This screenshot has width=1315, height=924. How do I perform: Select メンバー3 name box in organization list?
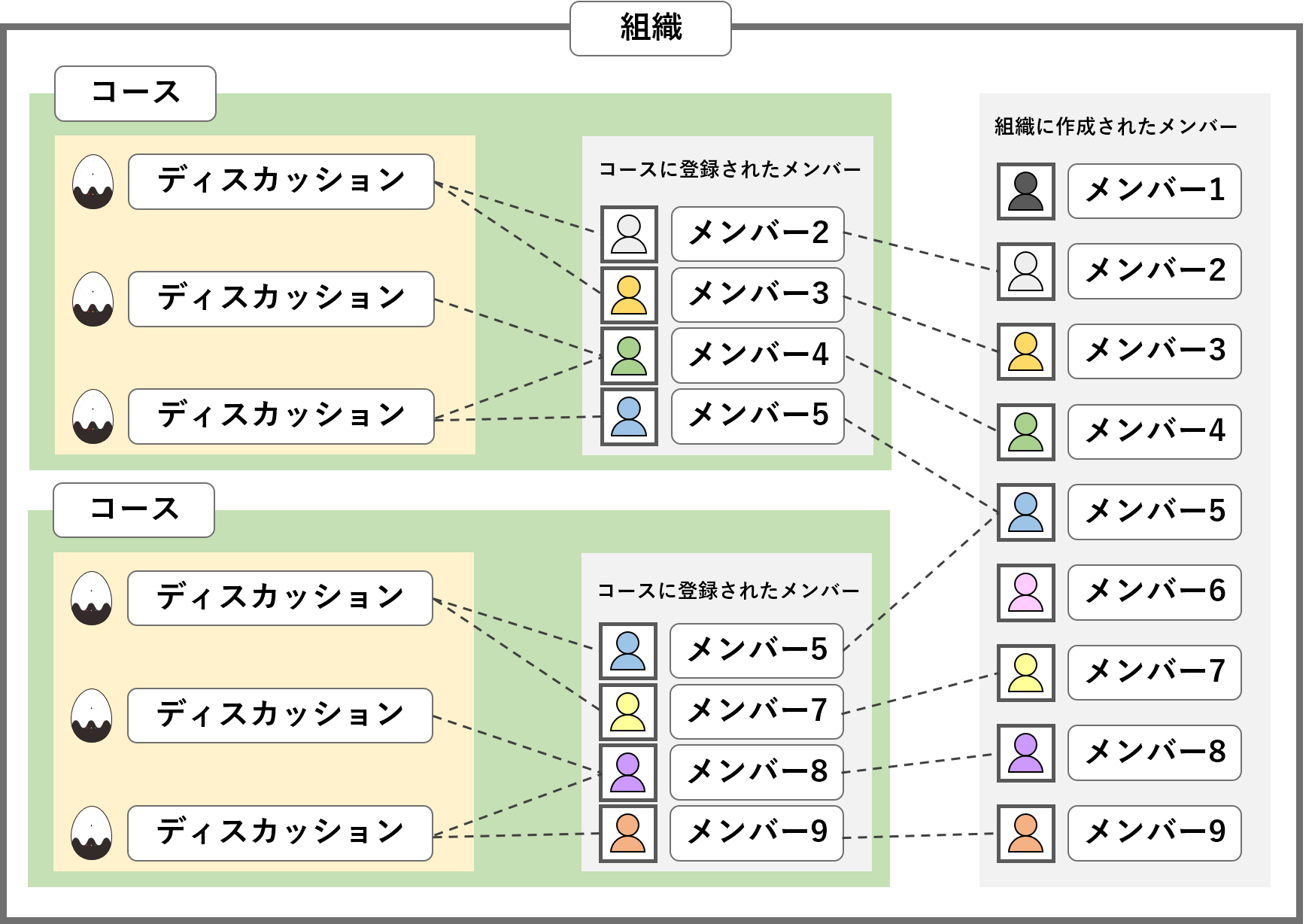[1154, 351]
